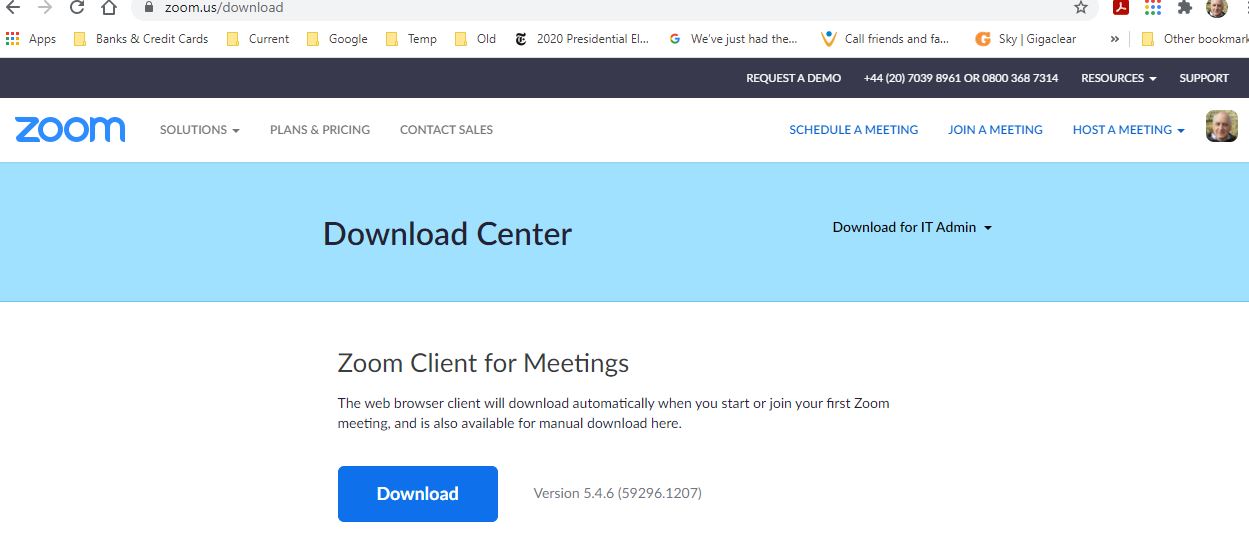The image size is (1249, 543).
Task: Open the Adobe Acrobat extension icon
Action: 1121,7
